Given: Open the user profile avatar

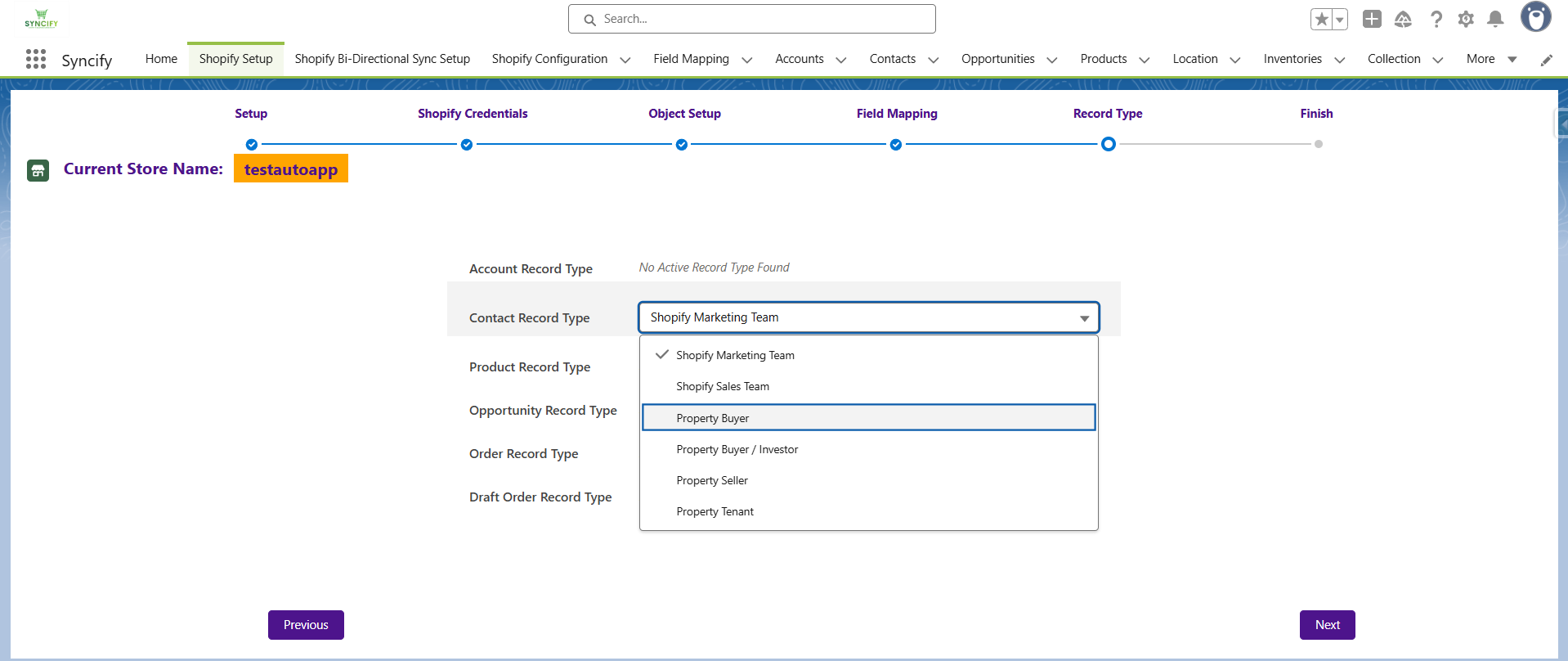Looking at the screenshot, I should [x=1535, y=17].
